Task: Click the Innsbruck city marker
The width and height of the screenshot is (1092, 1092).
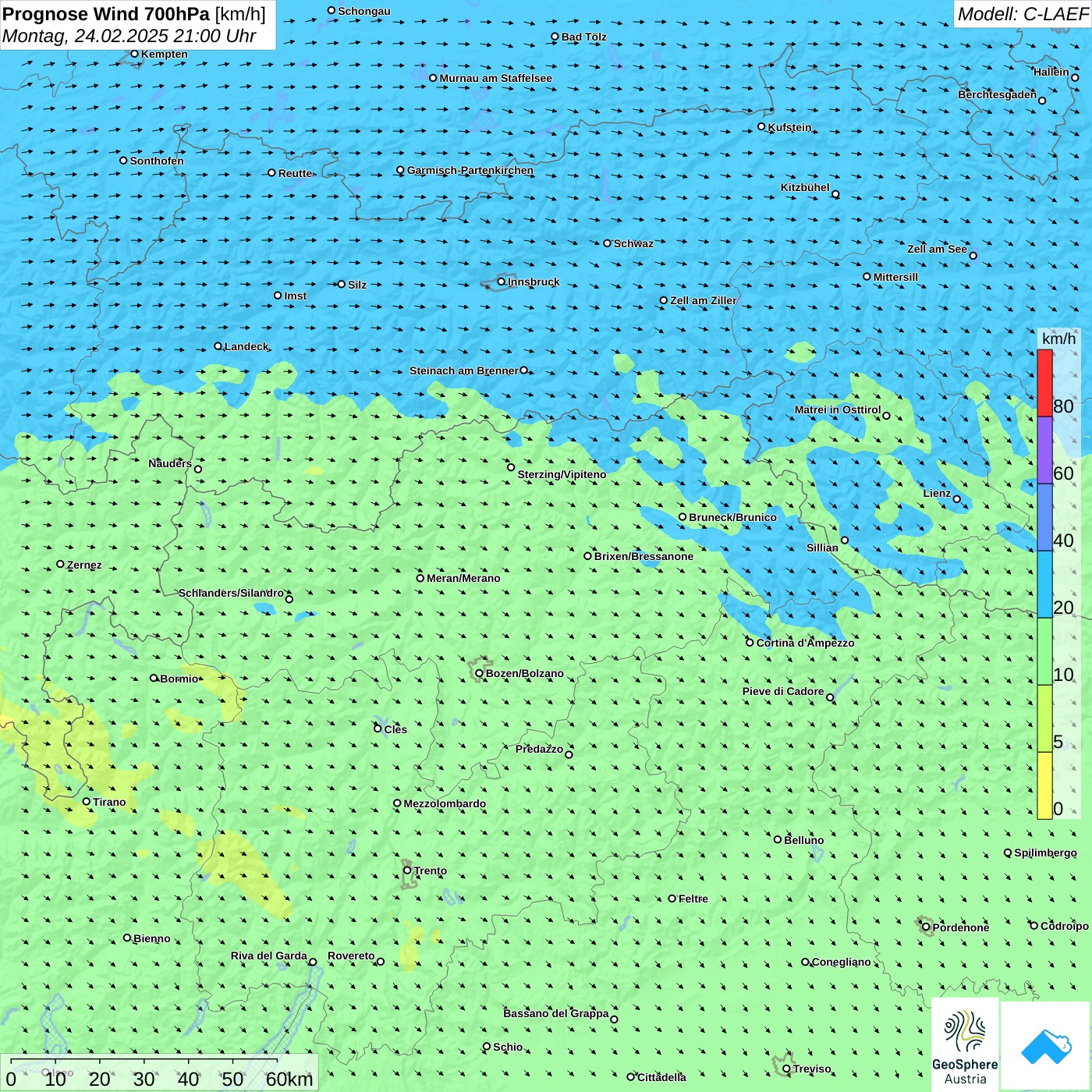Action: pyautogui.click(x=502, y=282)
